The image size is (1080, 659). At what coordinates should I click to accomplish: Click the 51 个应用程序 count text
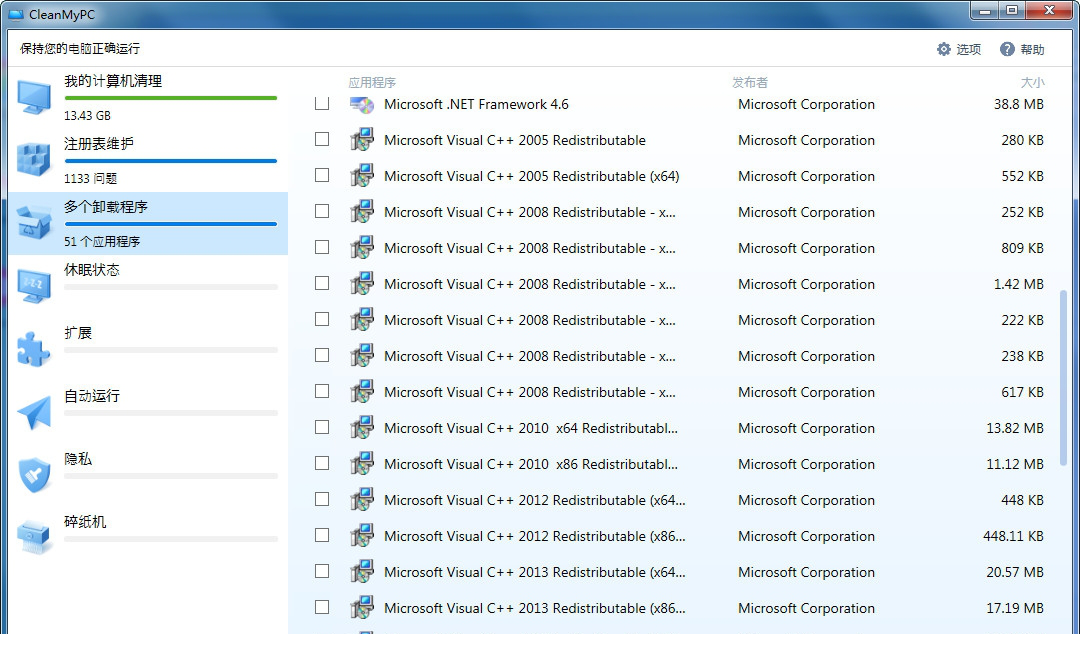(x=102, y=242)
